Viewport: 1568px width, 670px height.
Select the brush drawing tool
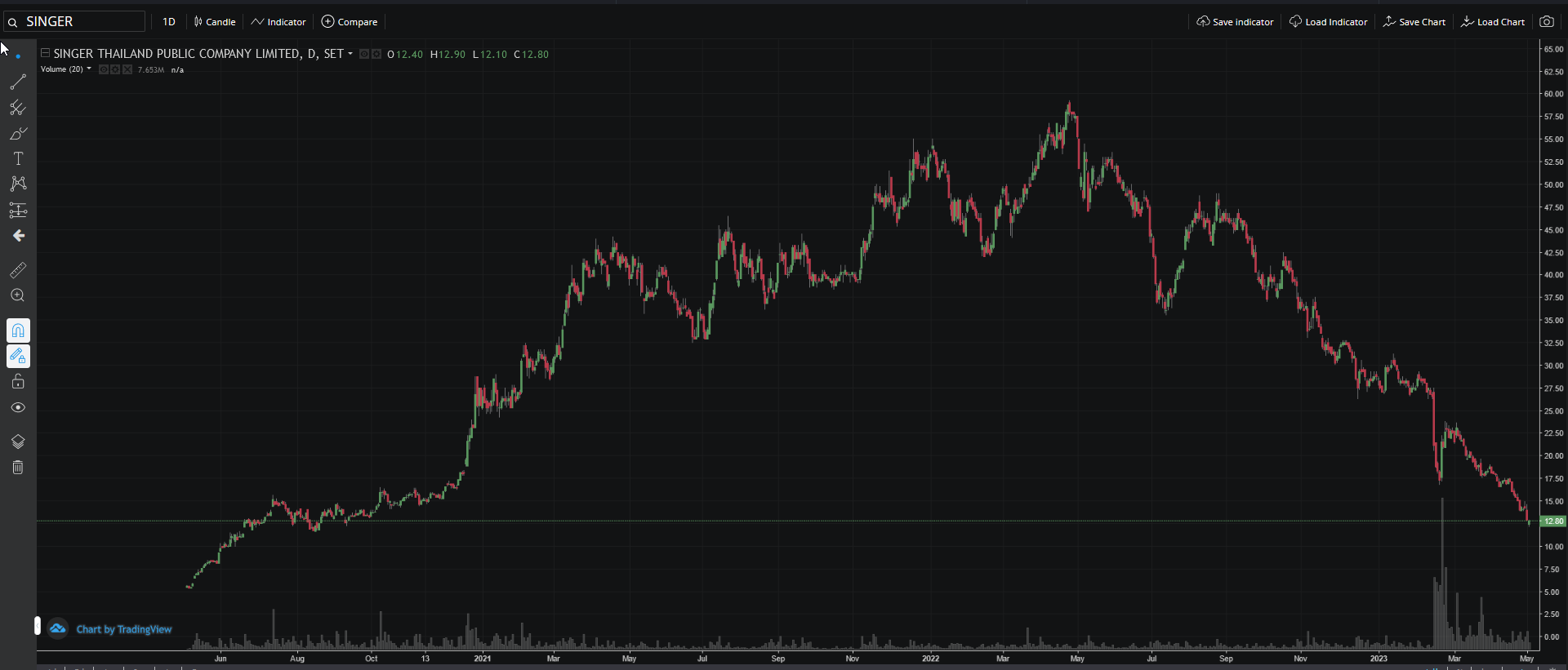click(x=18, y=133)
